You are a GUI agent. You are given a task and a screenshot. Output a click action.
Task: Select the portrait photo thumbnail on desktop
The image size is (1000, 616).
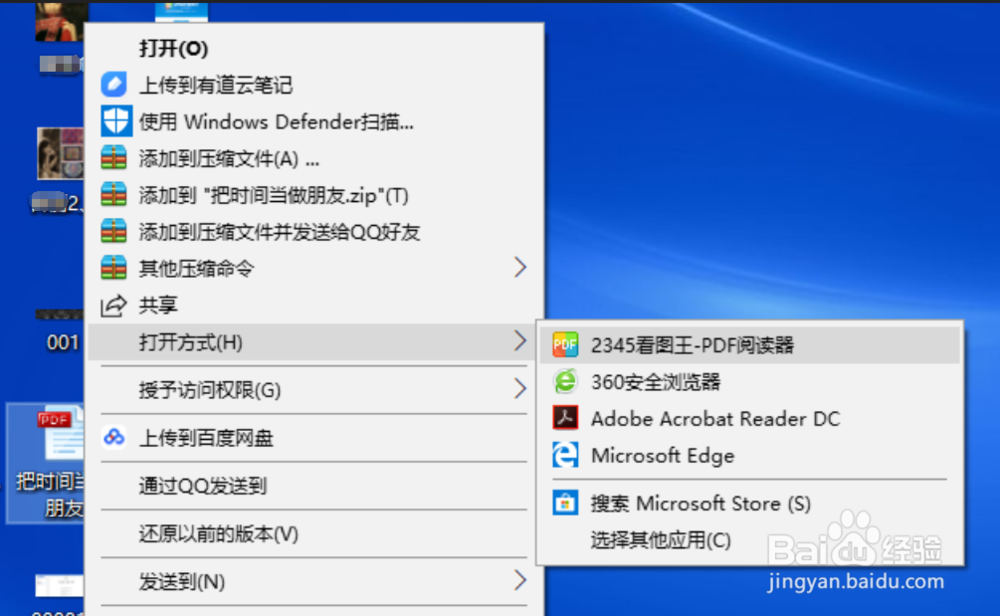[x=61, y=153]
